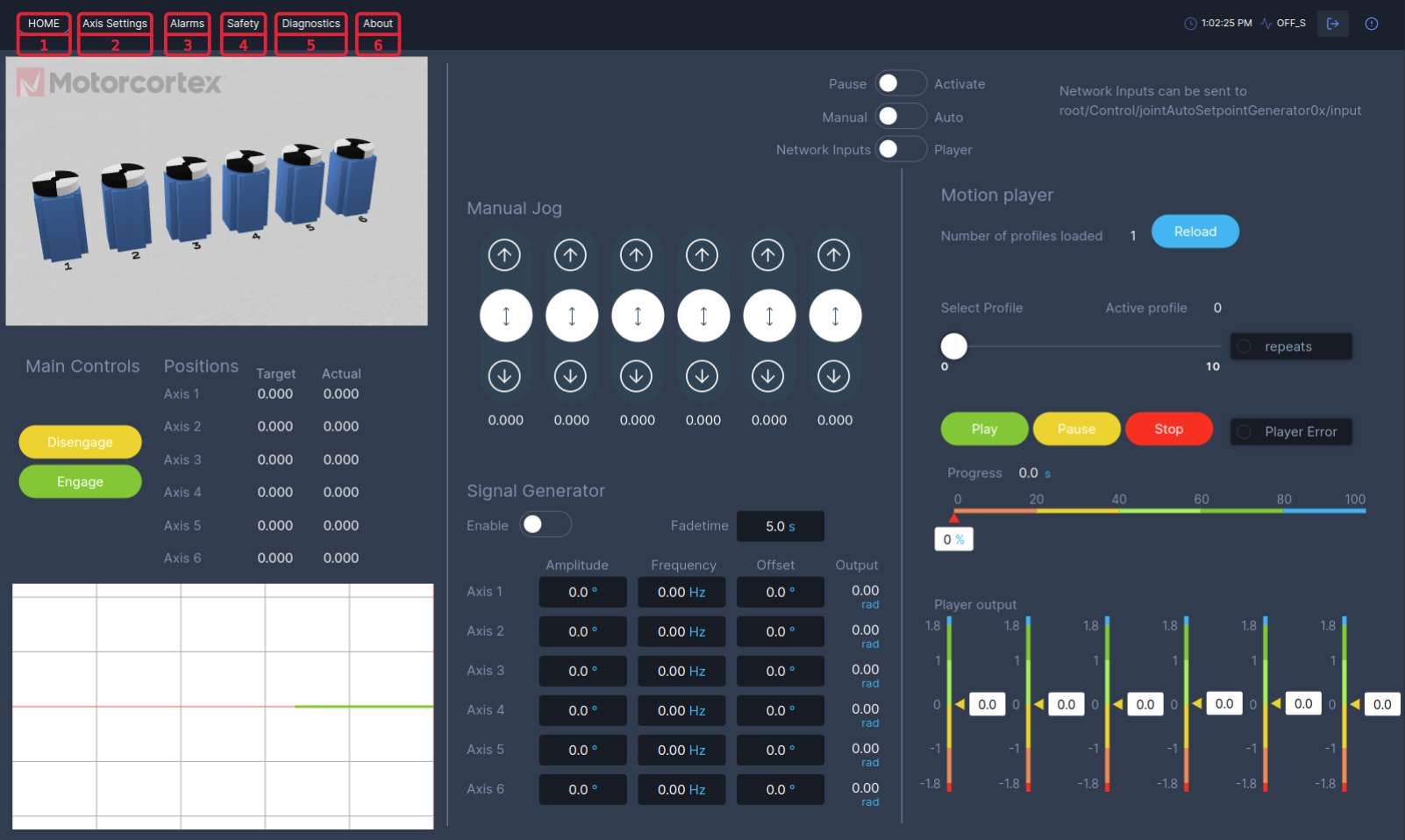The image size is (1405, 840).
Task: Click axis 5 jog joystick knob
Action: tap(769, 316)
